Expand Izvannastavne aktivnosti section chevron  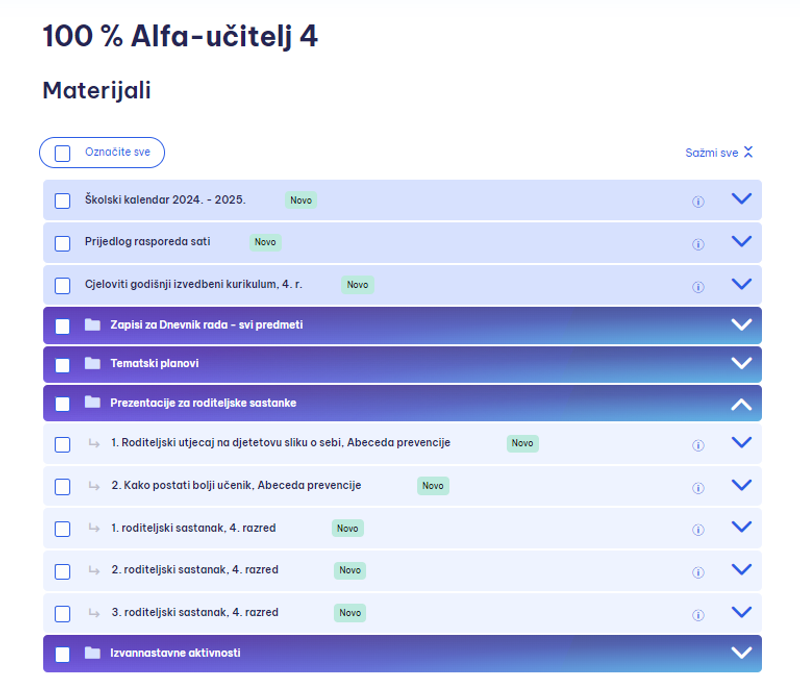(x=741, y=652)
